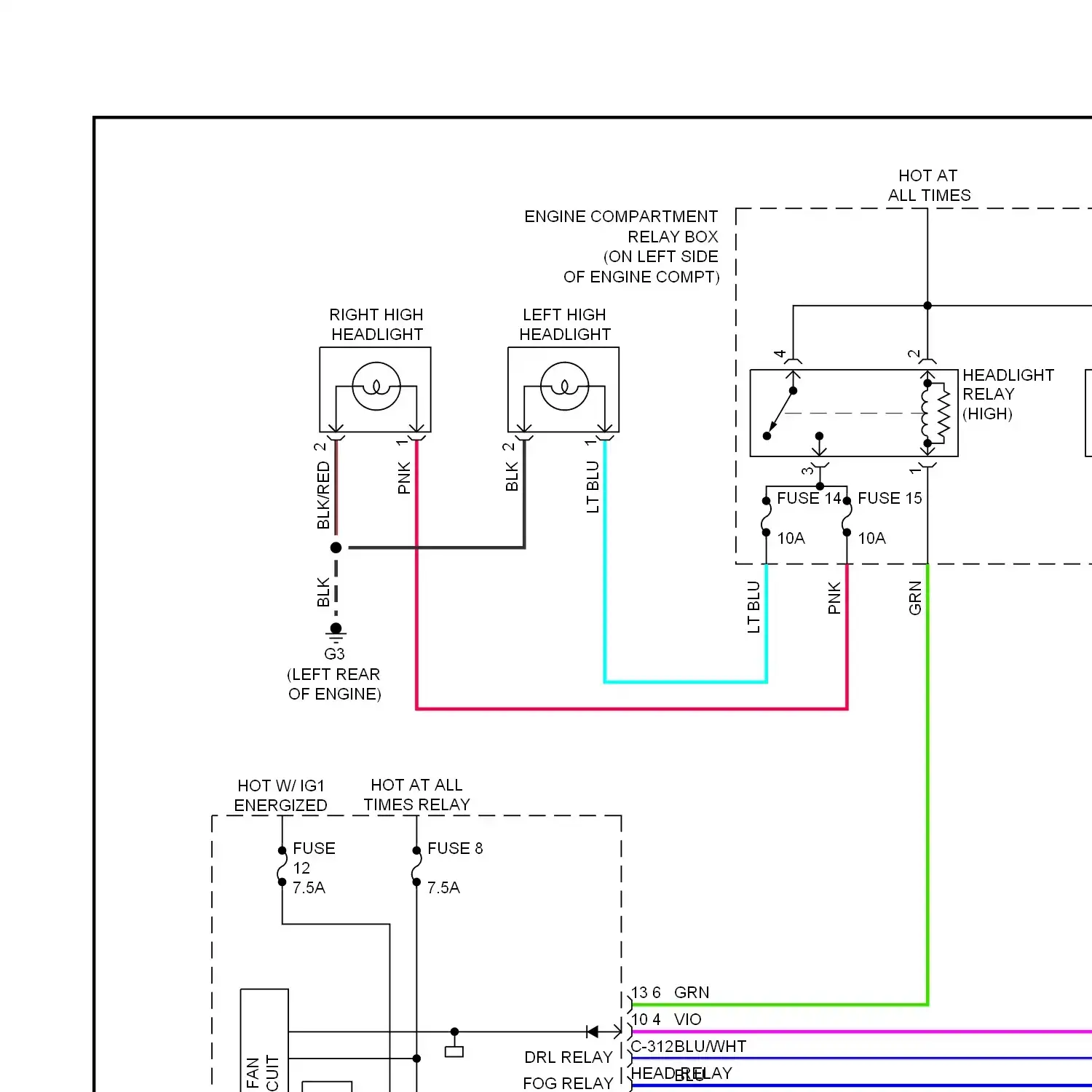This screenshot has height=1092, width=1092.
Task: Select the FUSE 8 text
Action: coord(455,848)
